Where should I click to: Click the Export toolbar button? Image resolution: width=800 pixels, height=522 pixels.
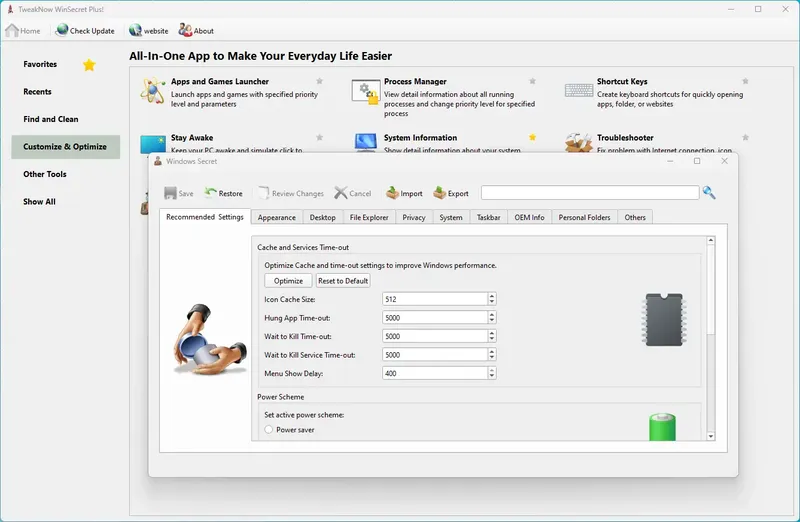tap(451, 193)
